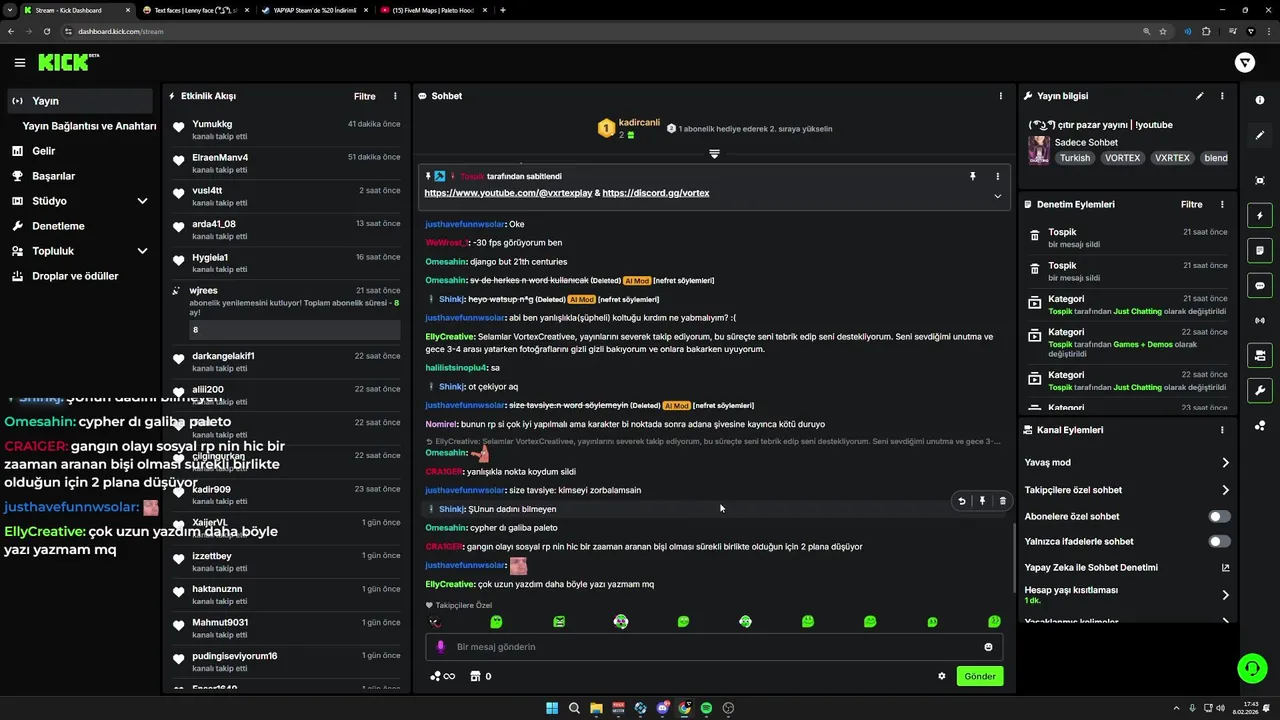Click the edit pencil in Yayın bilgisi header
Screen dimensions: 1280x720
[x=1199, y=96]
